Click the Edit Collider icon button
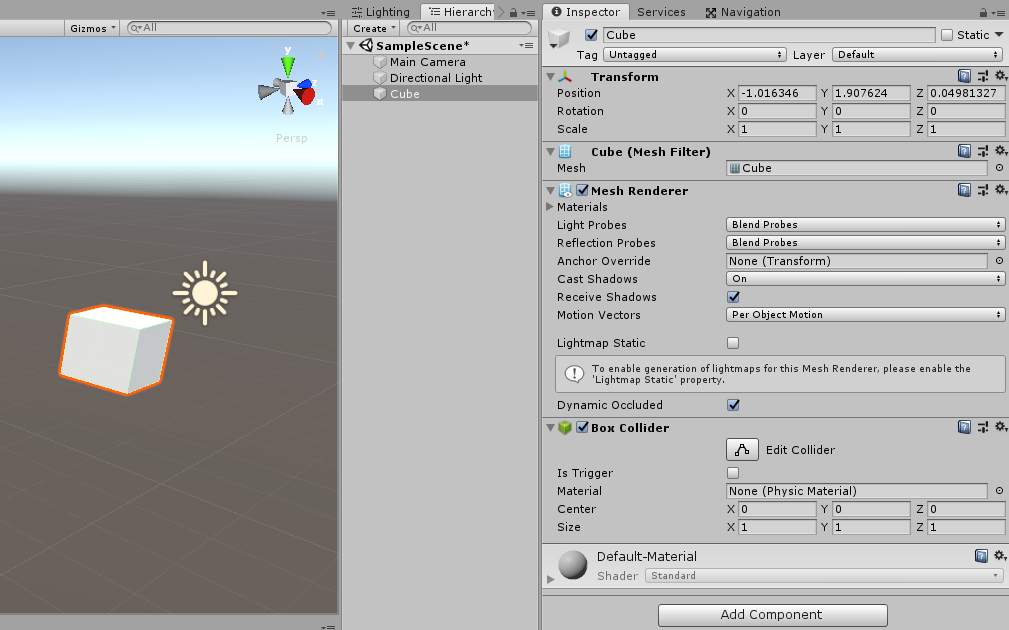1009x630 pixels. 742,449
